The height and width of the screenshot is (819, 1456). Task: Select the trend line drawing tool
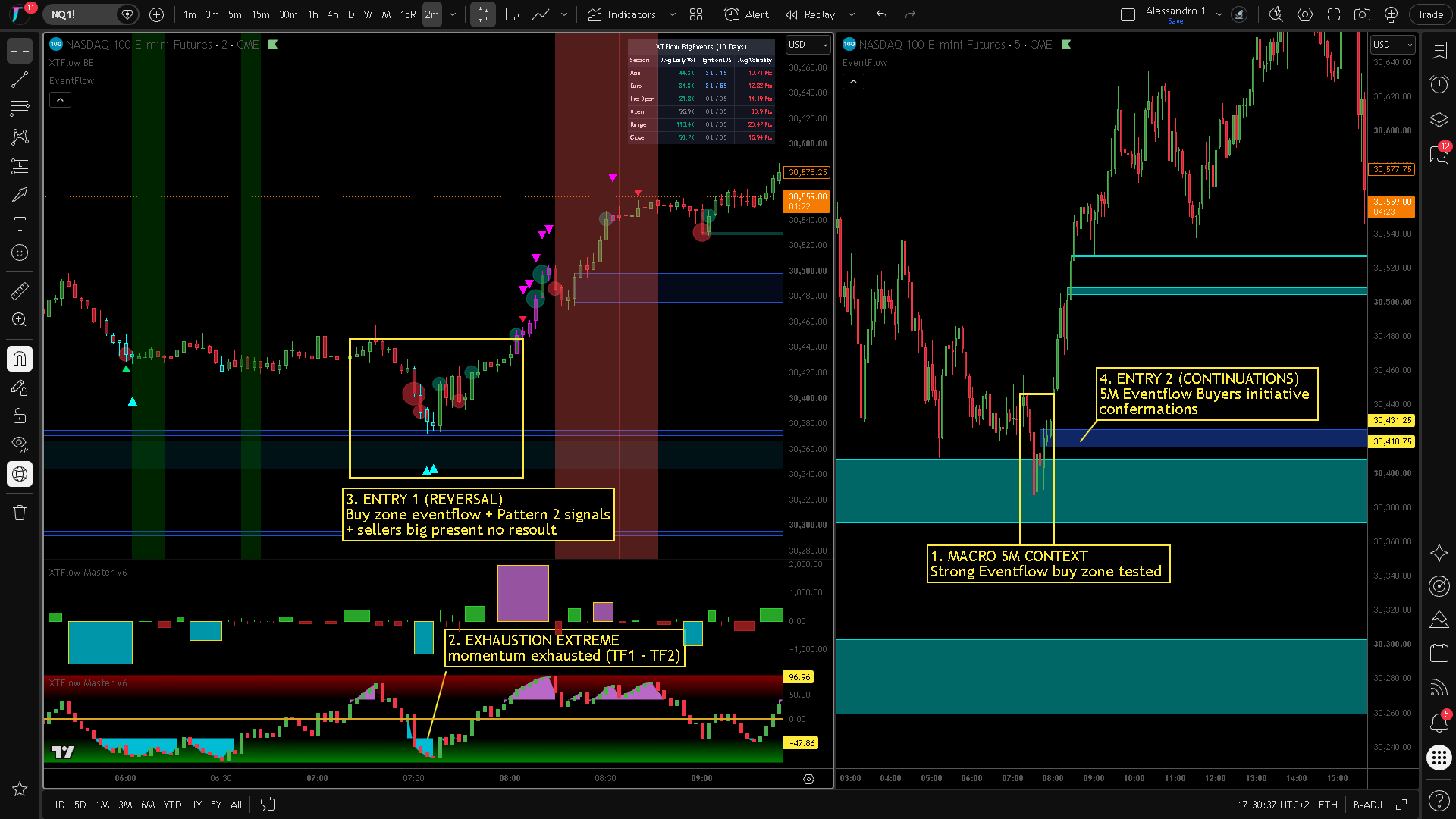[x=20, y=80]
